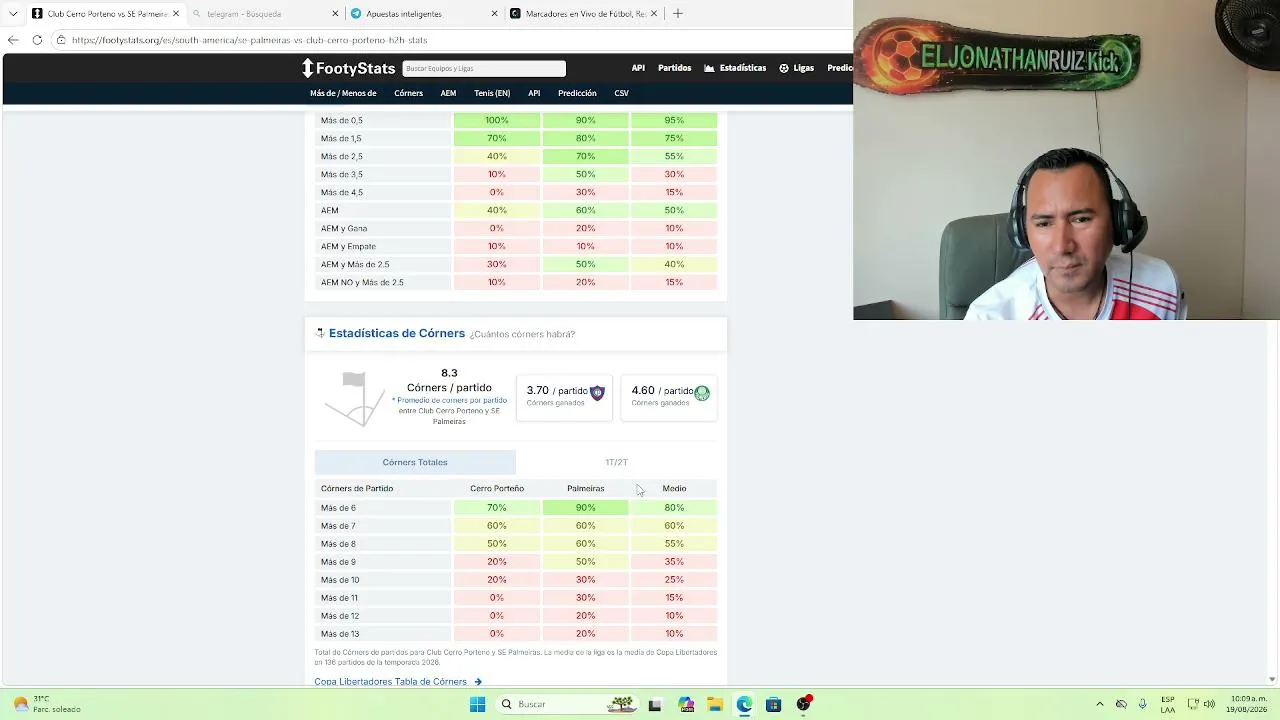
Task: Open the Córners submenu link
Action: [x=408, y=93]
